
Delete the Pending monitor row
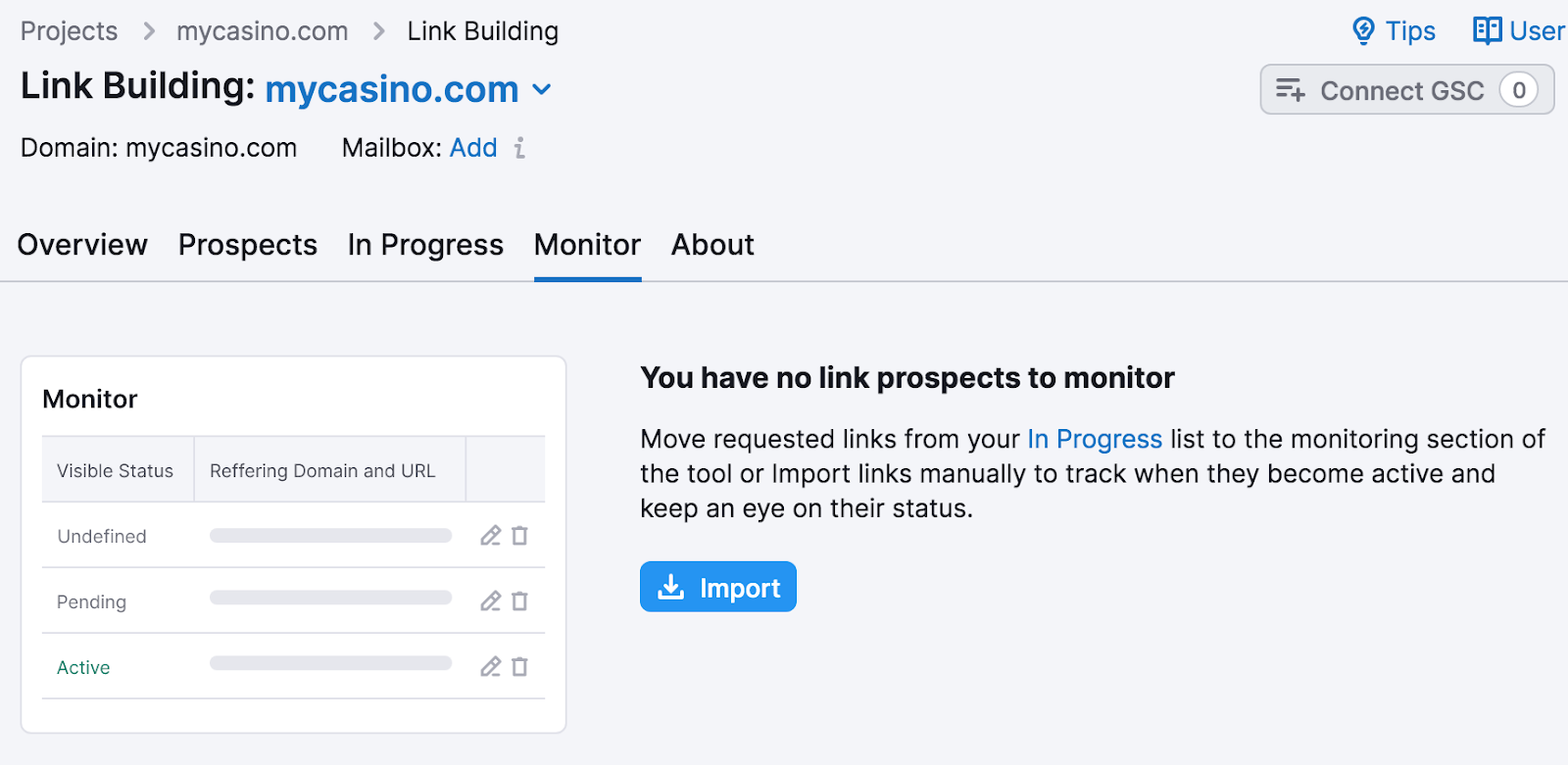tap(520, 600)
